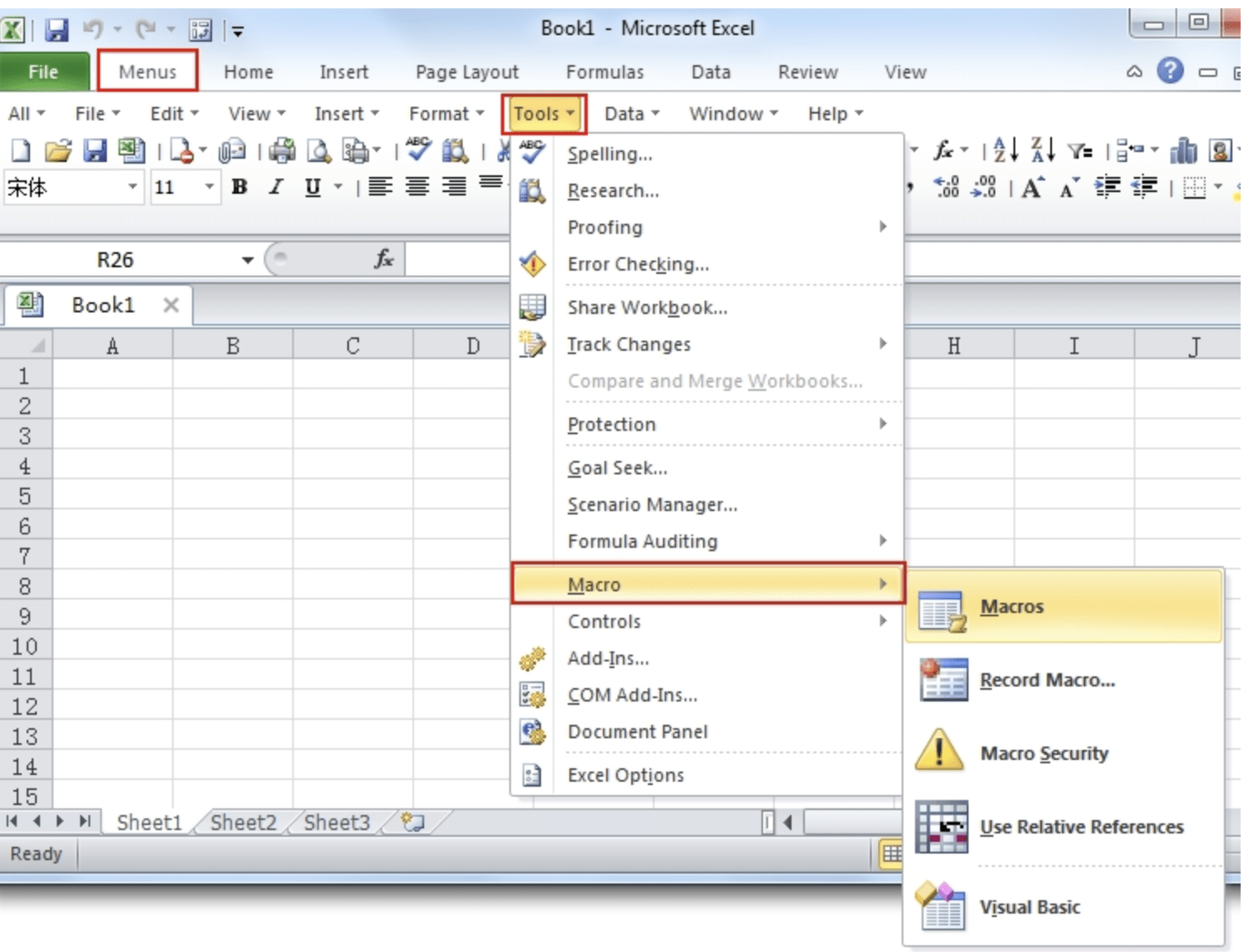Open print preview magnifier icon
1259x952 pixels.
[319, 151]
